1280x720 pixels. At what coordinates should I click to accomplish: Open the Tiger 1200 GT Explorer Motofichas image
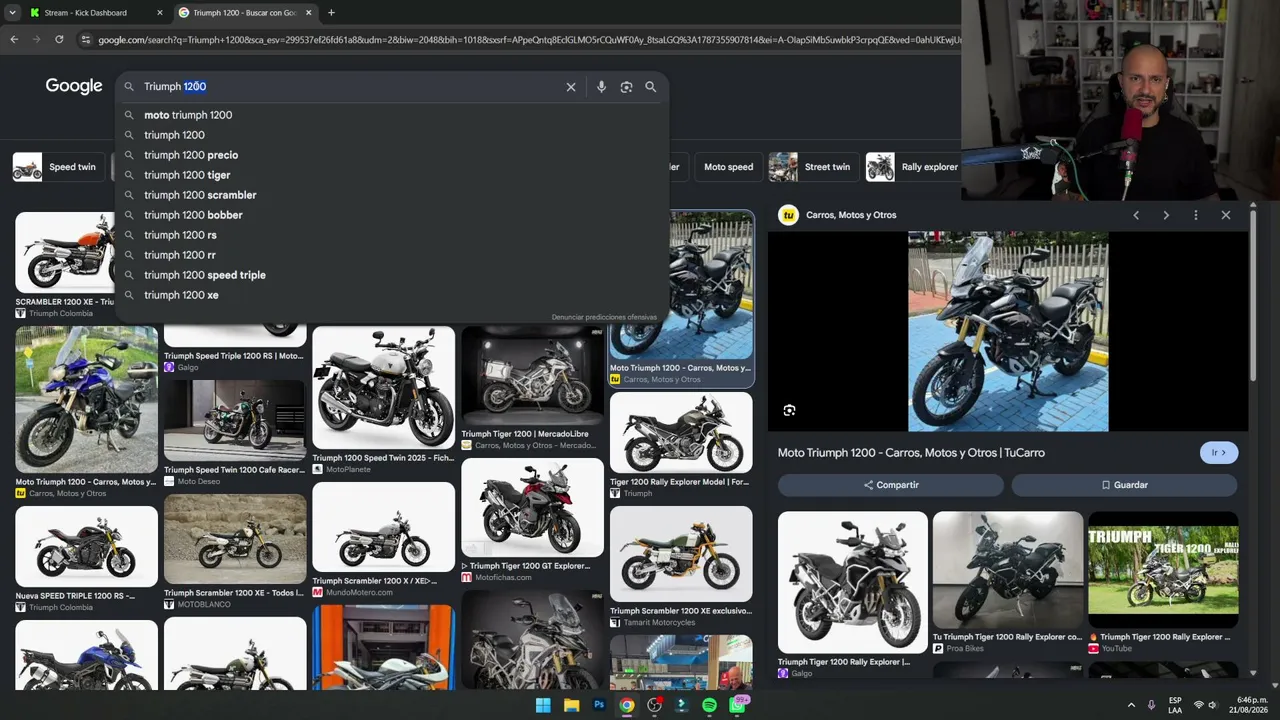click(x=532, y=508)
